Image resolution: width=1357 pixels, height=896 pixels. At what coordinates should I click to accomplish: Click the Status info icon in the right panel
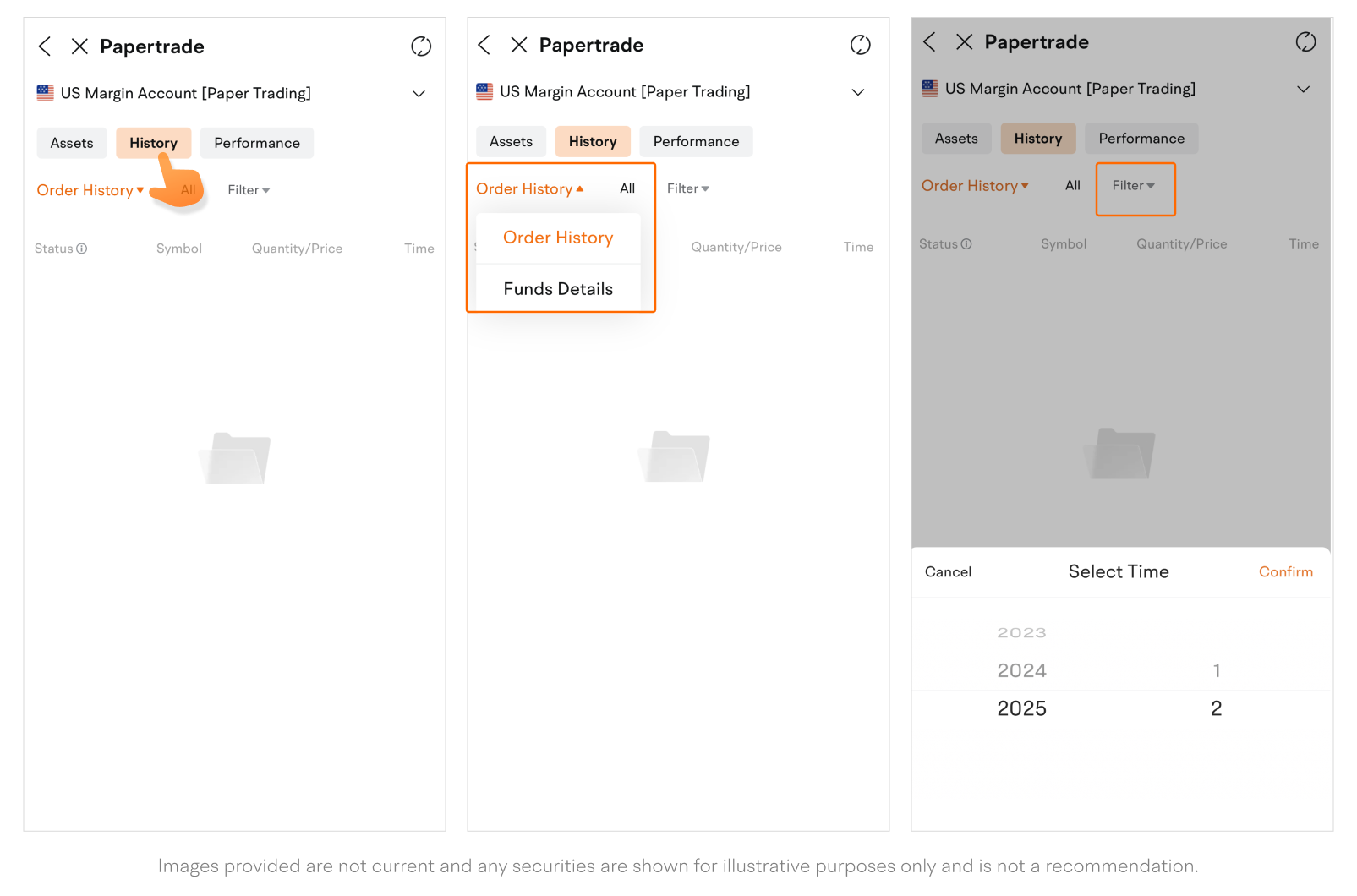(966, 244)
